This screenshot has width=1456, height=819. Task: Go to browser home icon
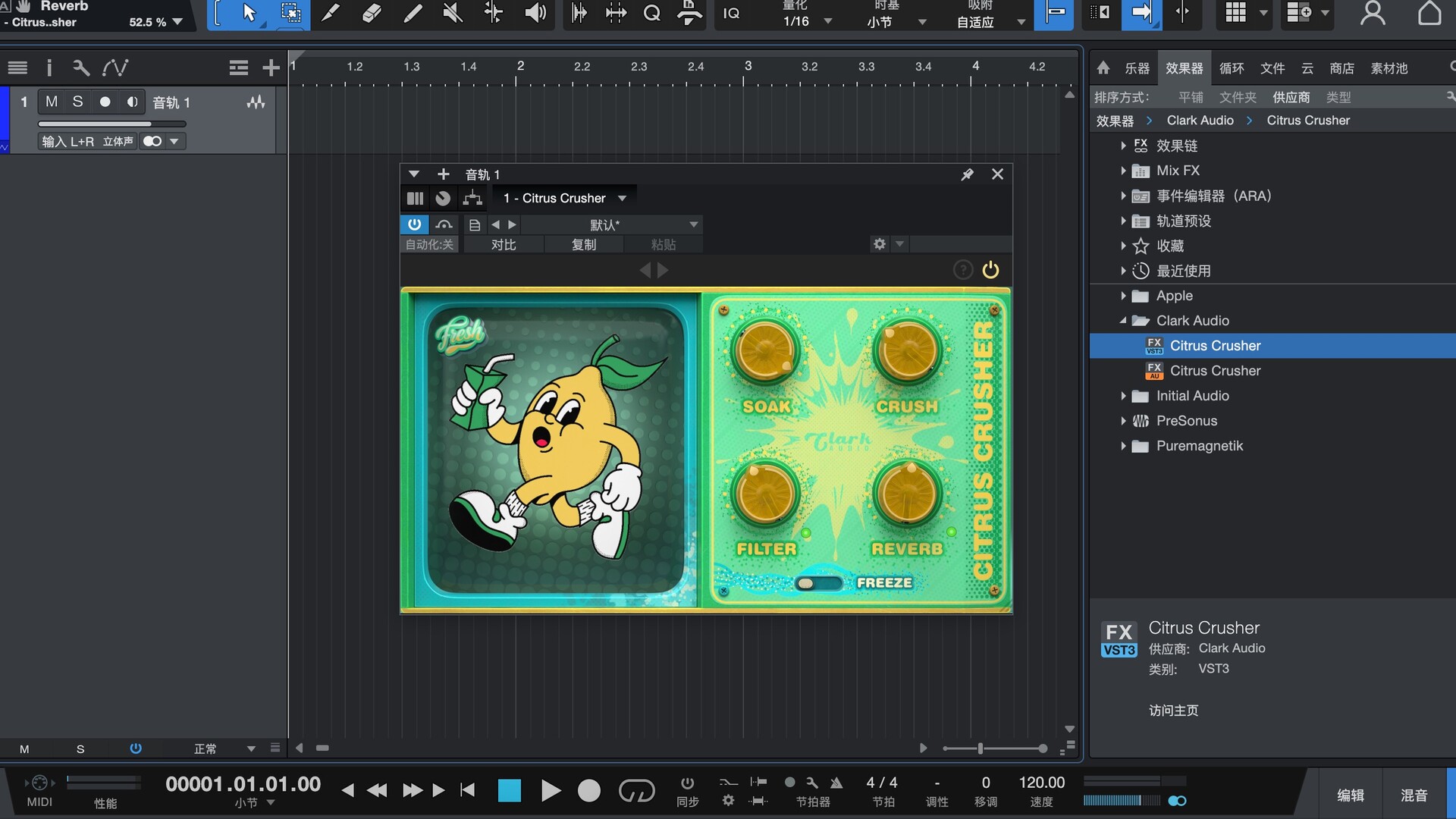[1103, 68]
